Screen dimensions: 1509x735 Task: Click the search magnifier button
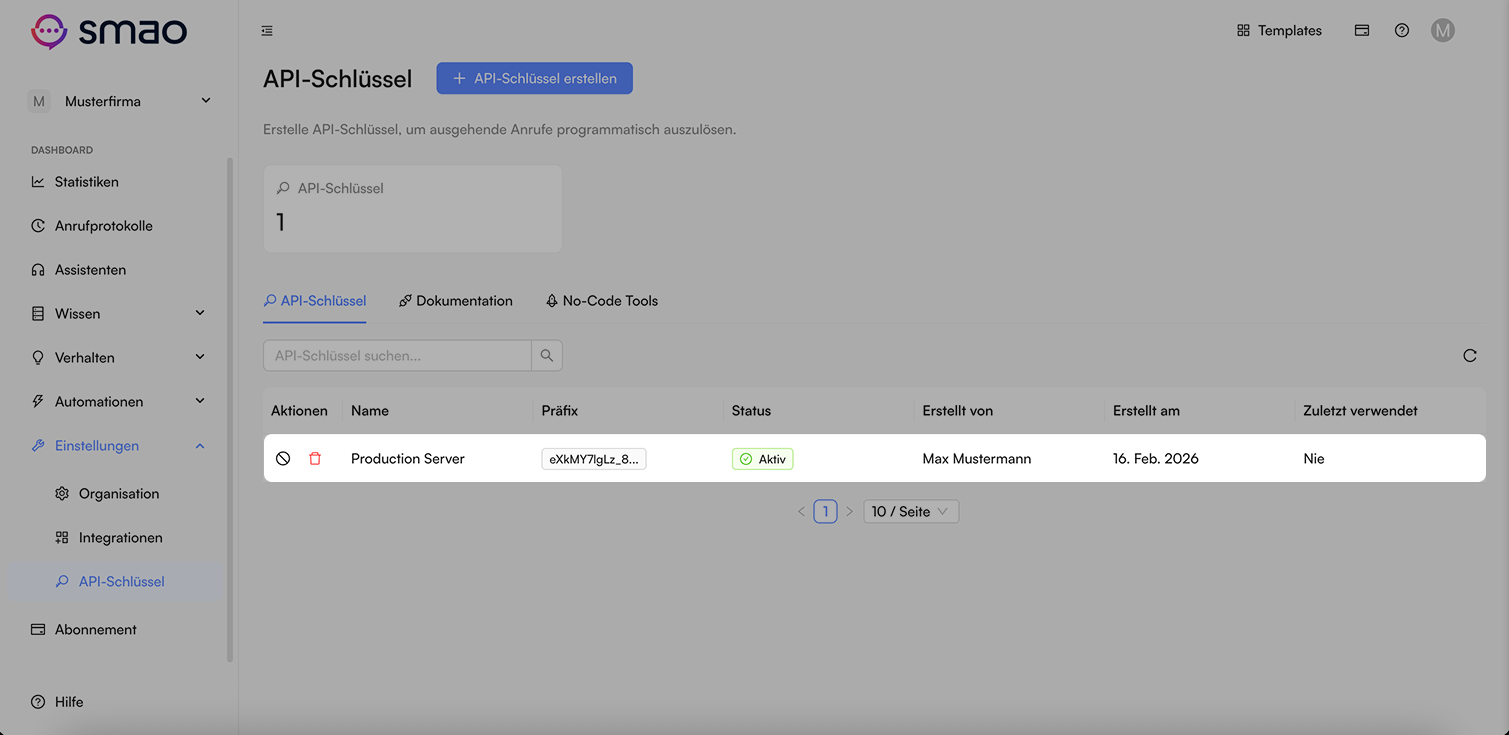(x=547, y=355)
